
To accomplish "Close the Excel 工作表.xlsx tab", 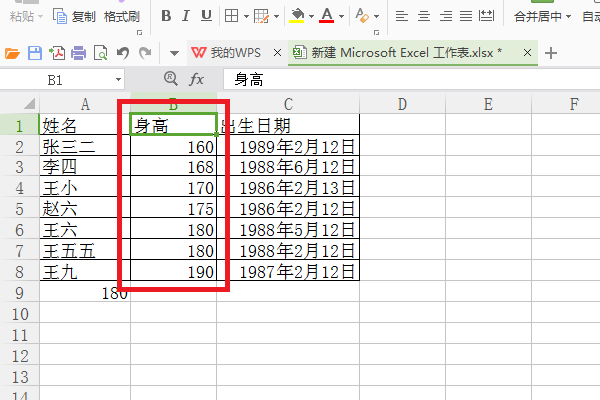I will tap(527, 52).
